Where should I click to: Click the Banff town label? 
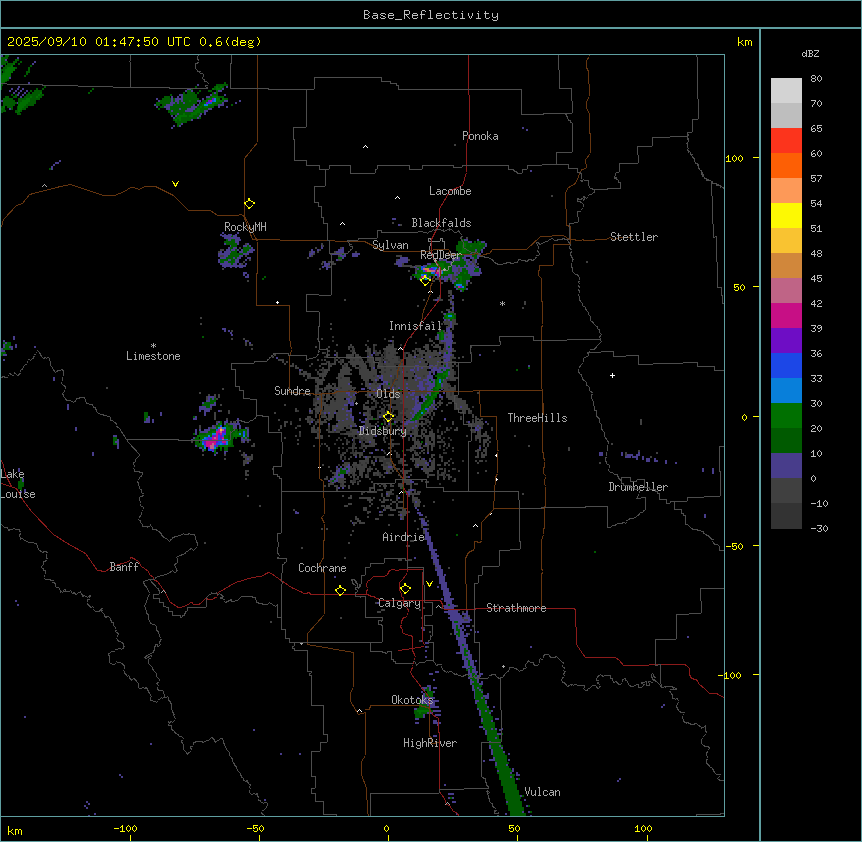124,567
